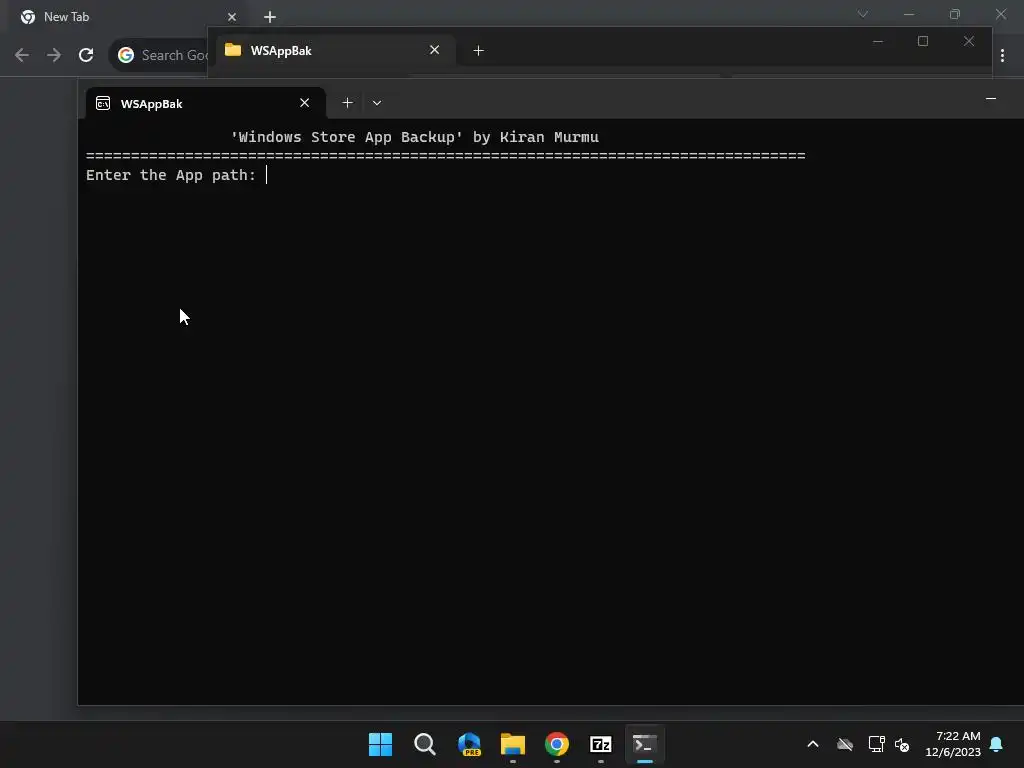1024x768 pixels.
Task: Open a new terminal tab with plus button
Action: [x=347, y=103]
